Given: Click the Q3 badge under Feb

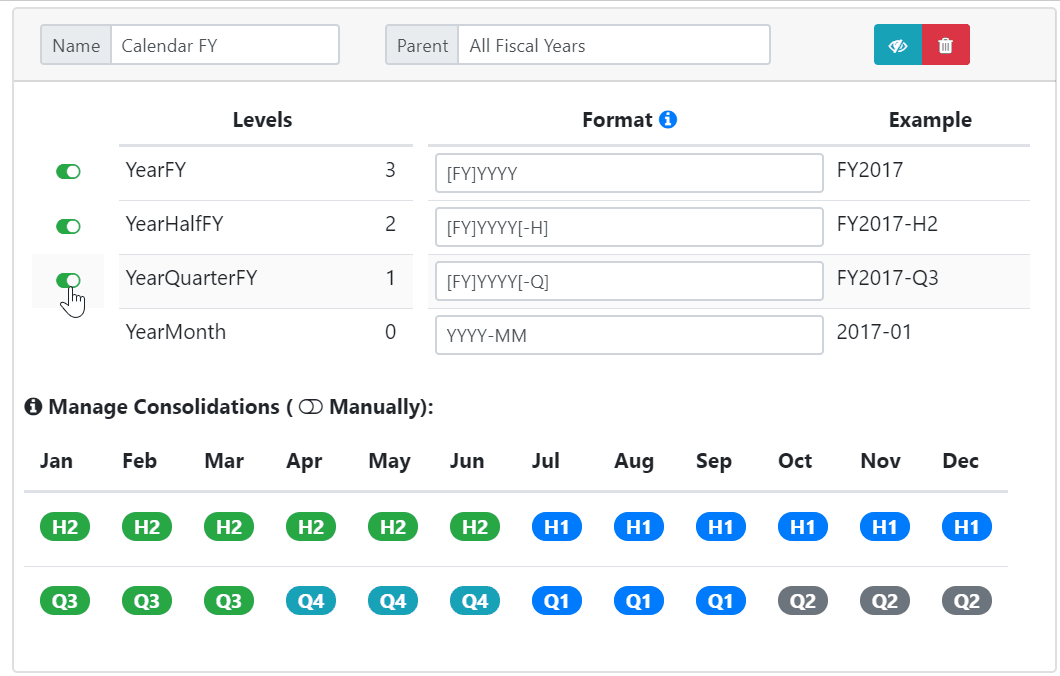Looking at the screenshot, I should tap(147, 601).
